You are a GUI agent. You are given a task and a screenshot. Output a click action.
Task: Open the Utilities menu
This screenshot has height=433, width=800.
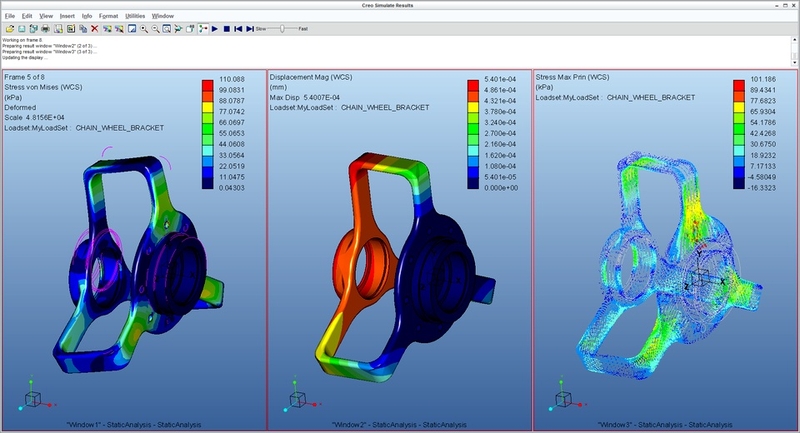click(x=135, y=16)
